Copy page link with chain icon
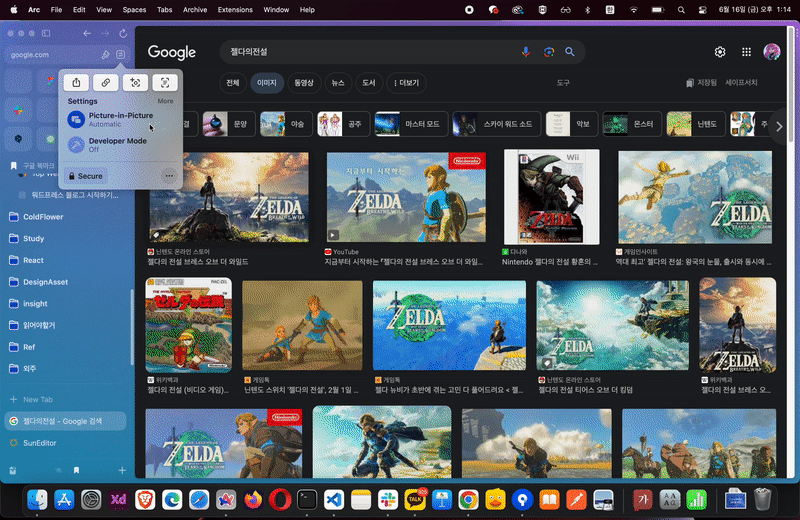This screenshot has height=520, width=800. coord(106,83)
